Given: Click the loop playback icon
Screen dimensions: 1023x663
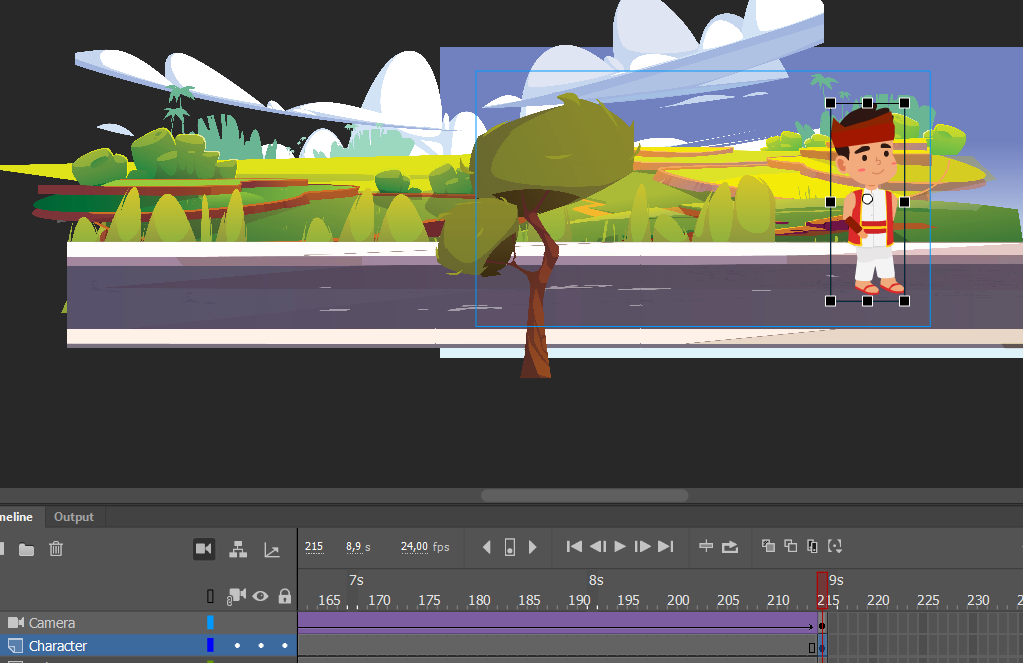Looking at the screenshot, I should pos(730,547).
